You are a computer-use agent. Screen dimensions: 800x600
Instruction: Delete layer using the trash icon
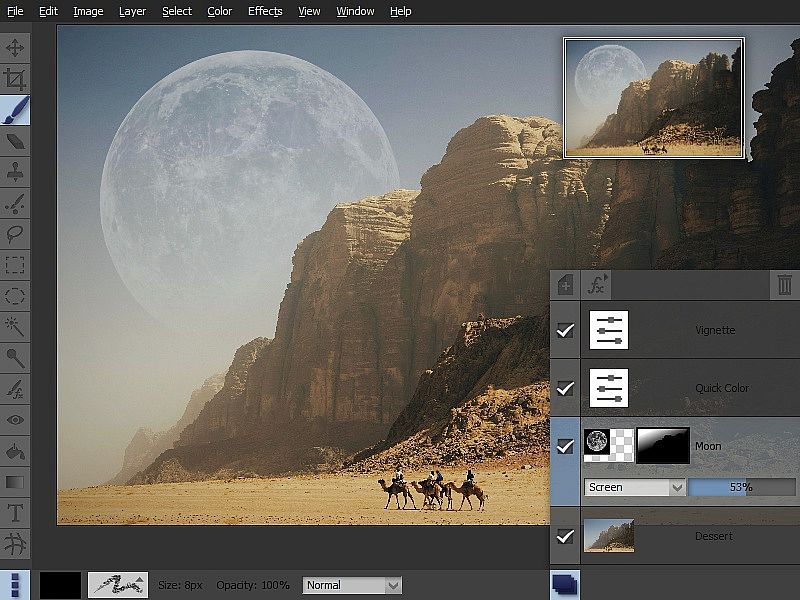tap(785, 285)
